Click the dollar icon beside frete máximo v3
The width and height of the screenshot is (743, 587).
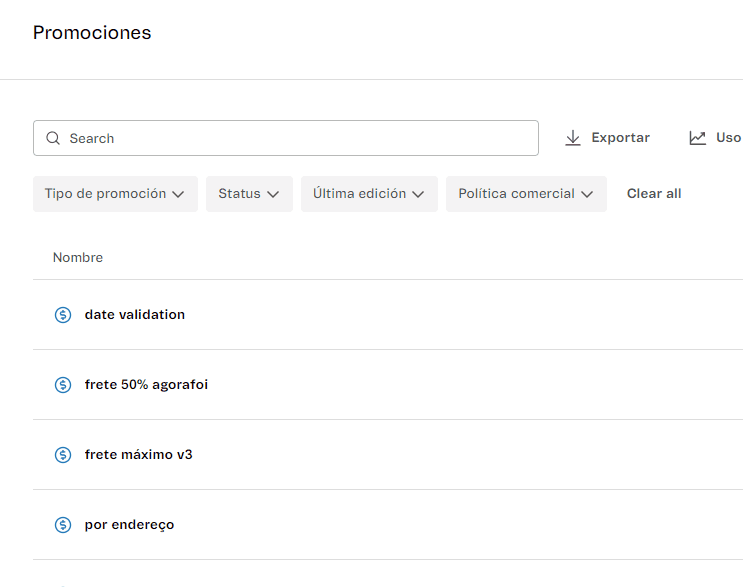coord(63,455)
